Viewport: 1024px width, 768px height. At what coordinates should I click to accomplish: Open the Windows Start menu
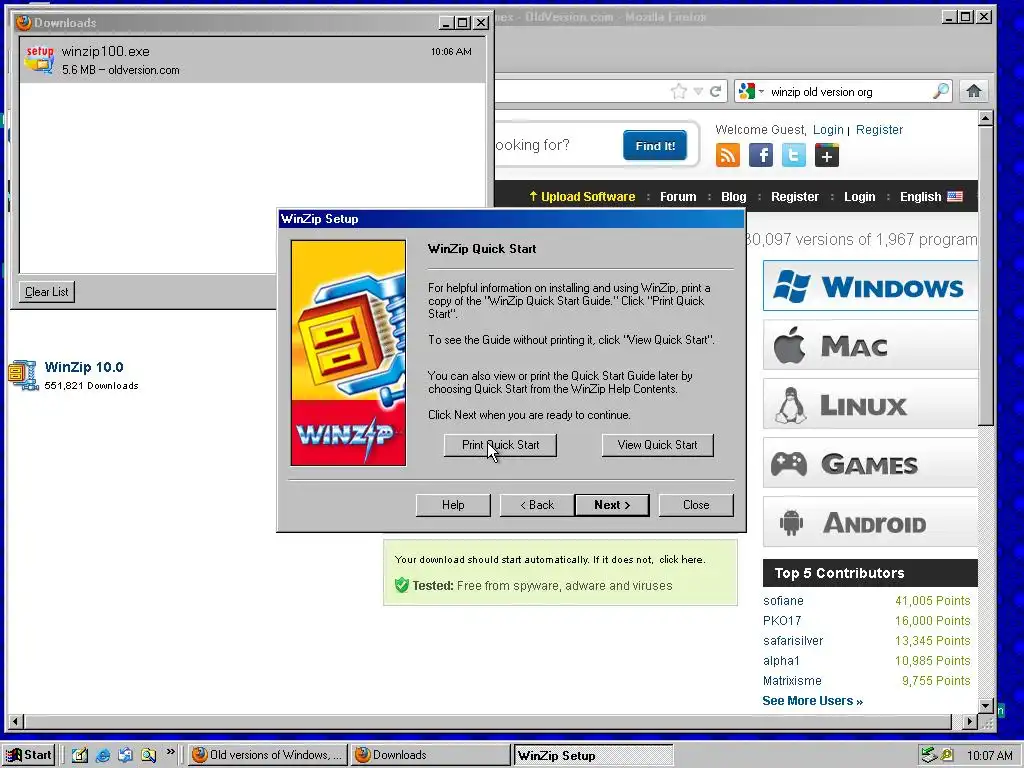tap(29, 755)
